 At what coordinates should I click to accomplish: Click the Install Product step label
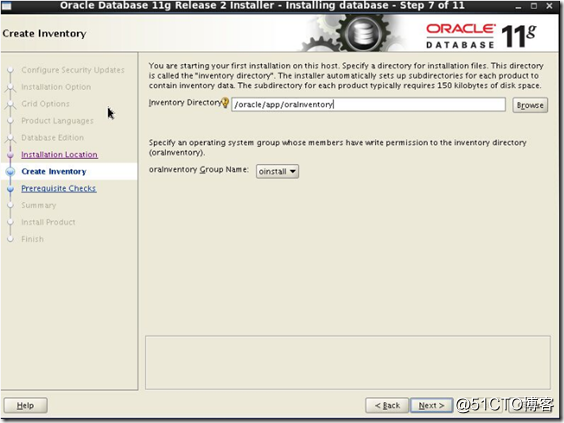[x=49, y=222]
